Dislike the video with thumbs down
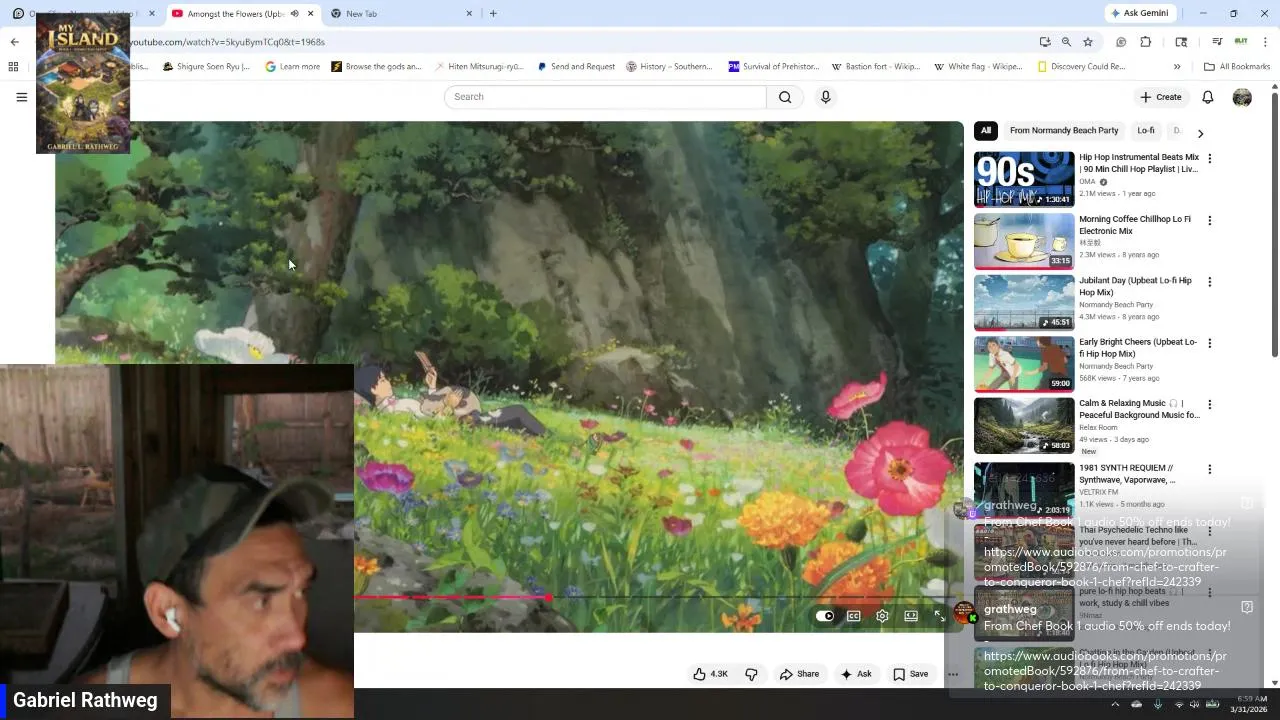1280x720 pixels. point(751,674)
